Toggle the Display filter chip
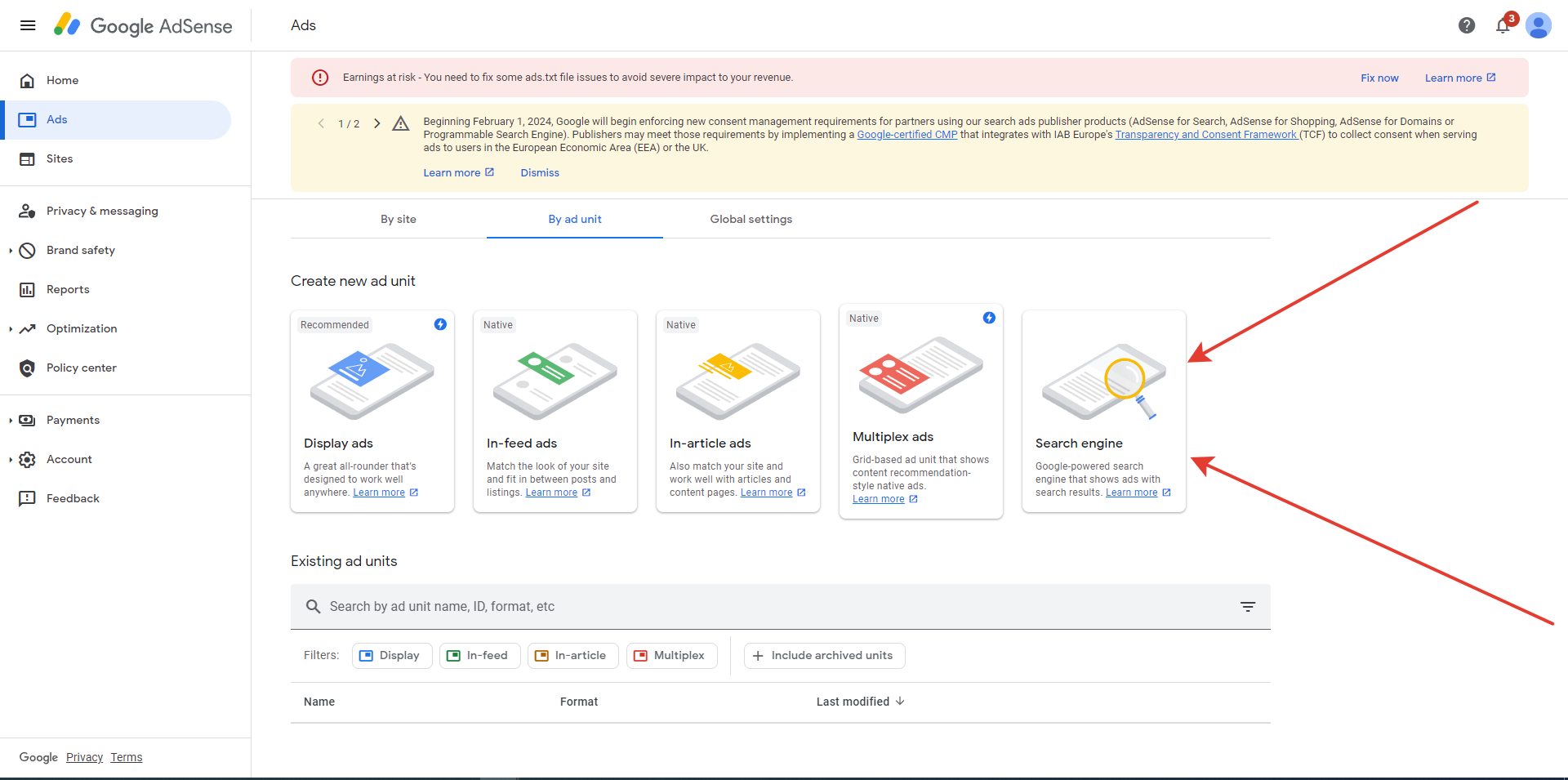The image size is (1568, 780). coord(392,656)
